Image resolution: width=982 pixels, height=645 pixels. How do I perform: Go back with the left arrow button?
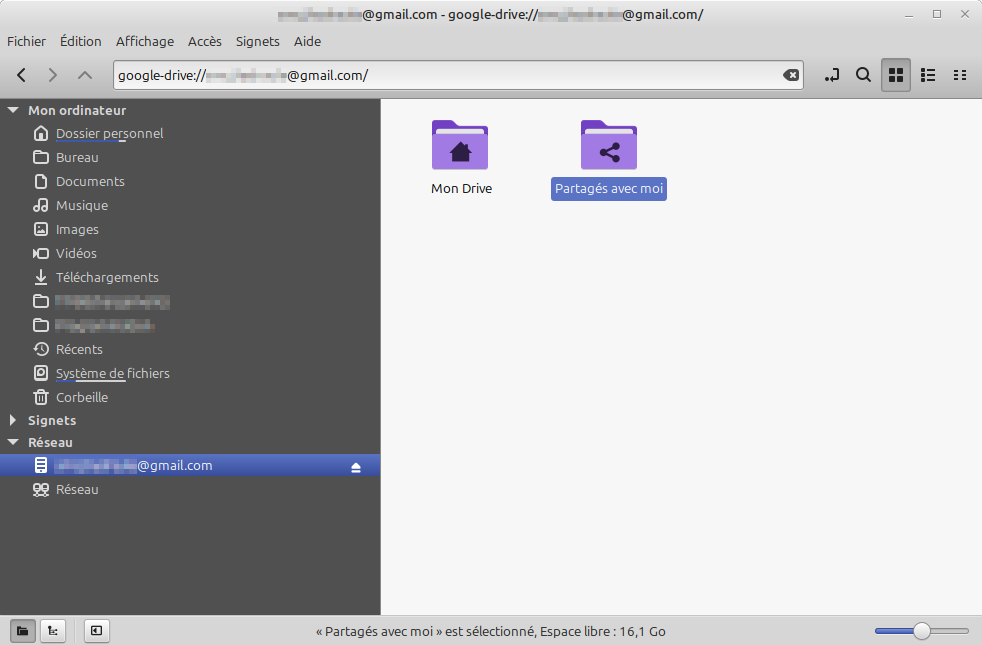coord(21,75)
